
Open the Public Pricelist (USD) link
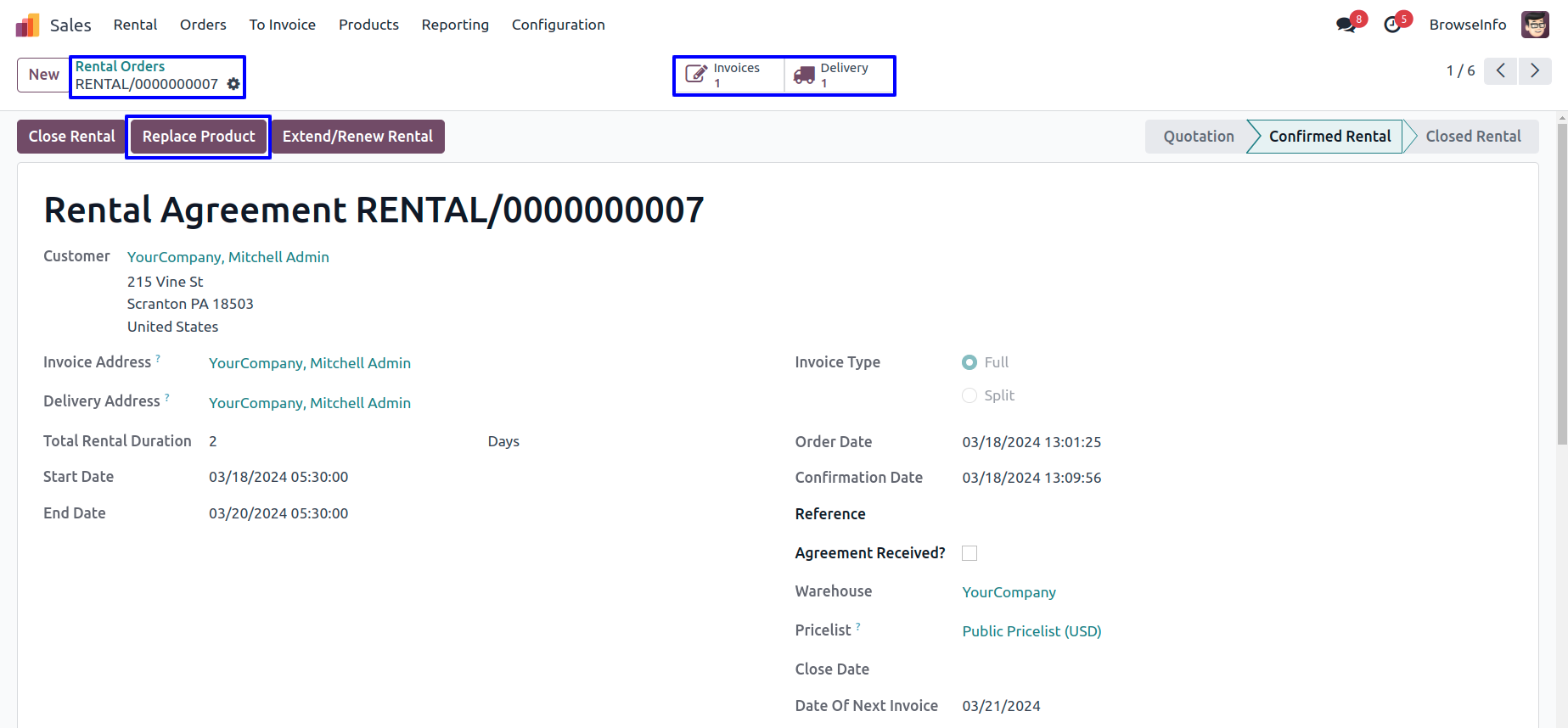[x=1031, y=631]
